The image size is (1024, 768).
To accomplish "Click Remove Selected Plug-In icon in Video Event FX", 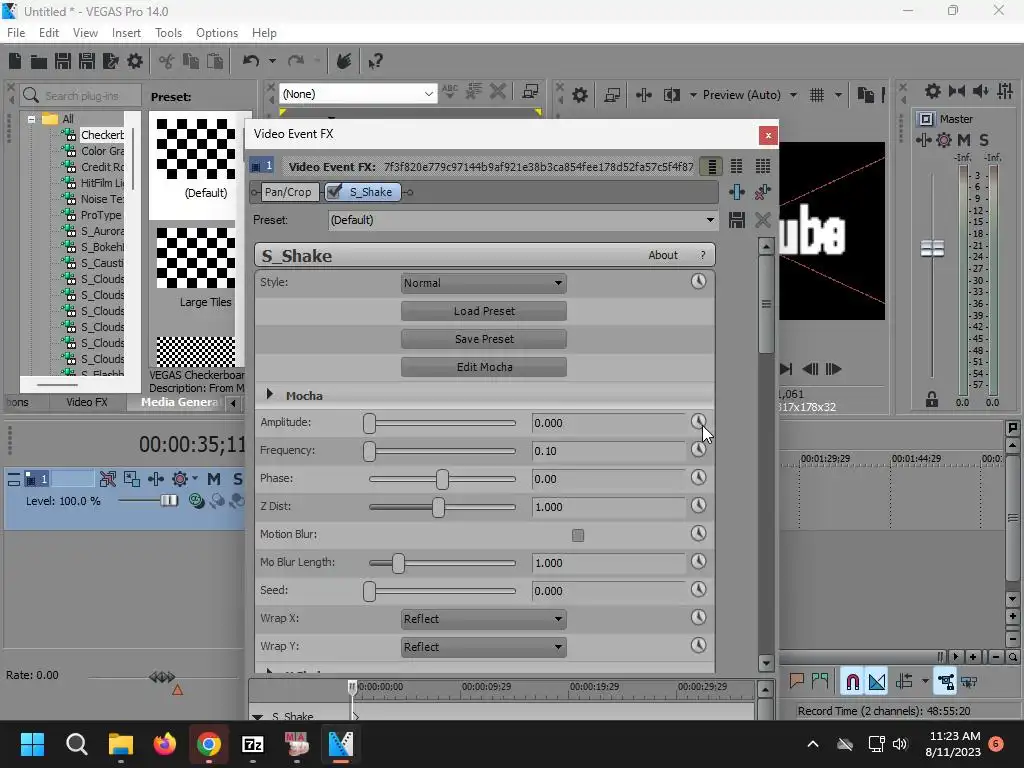I will 762,192.
